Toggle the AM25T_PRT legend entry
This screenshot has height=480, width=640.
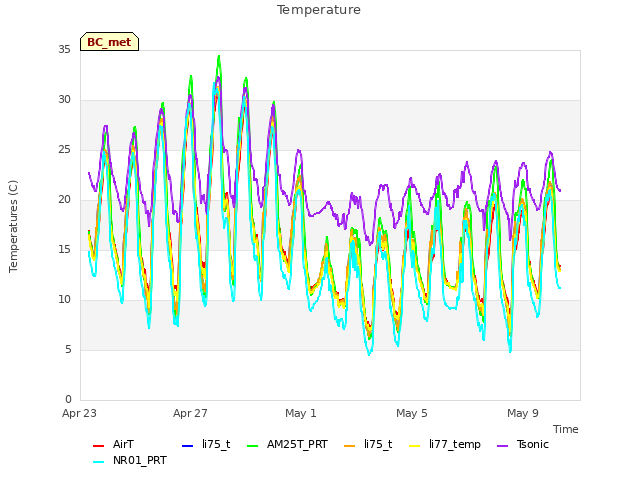pos(288,444)
